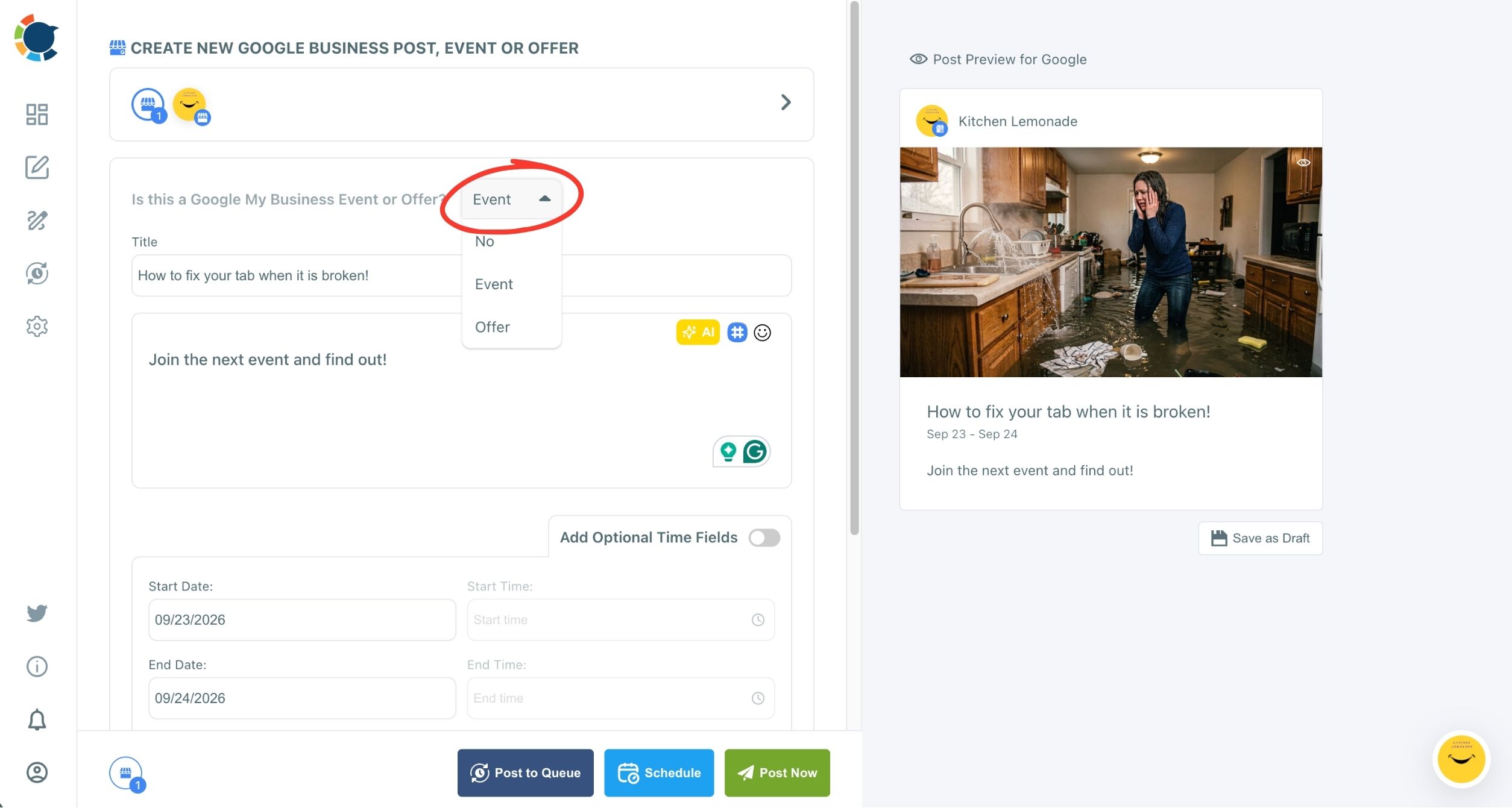Image resolution: width=1512 pixels, height=808 pixels.
Task: Open the notifications bell icon
Action: point(37,719)
